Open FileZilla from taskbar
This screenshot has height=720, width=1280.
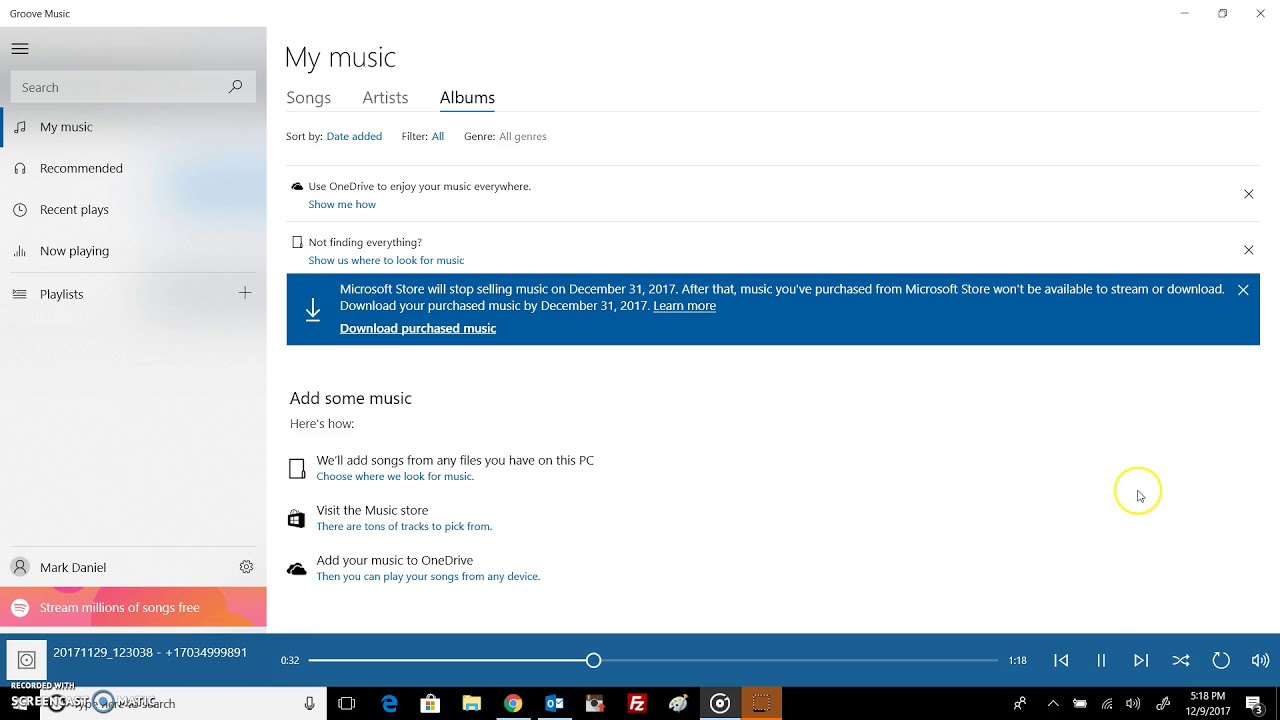click(x=637, y=704)
